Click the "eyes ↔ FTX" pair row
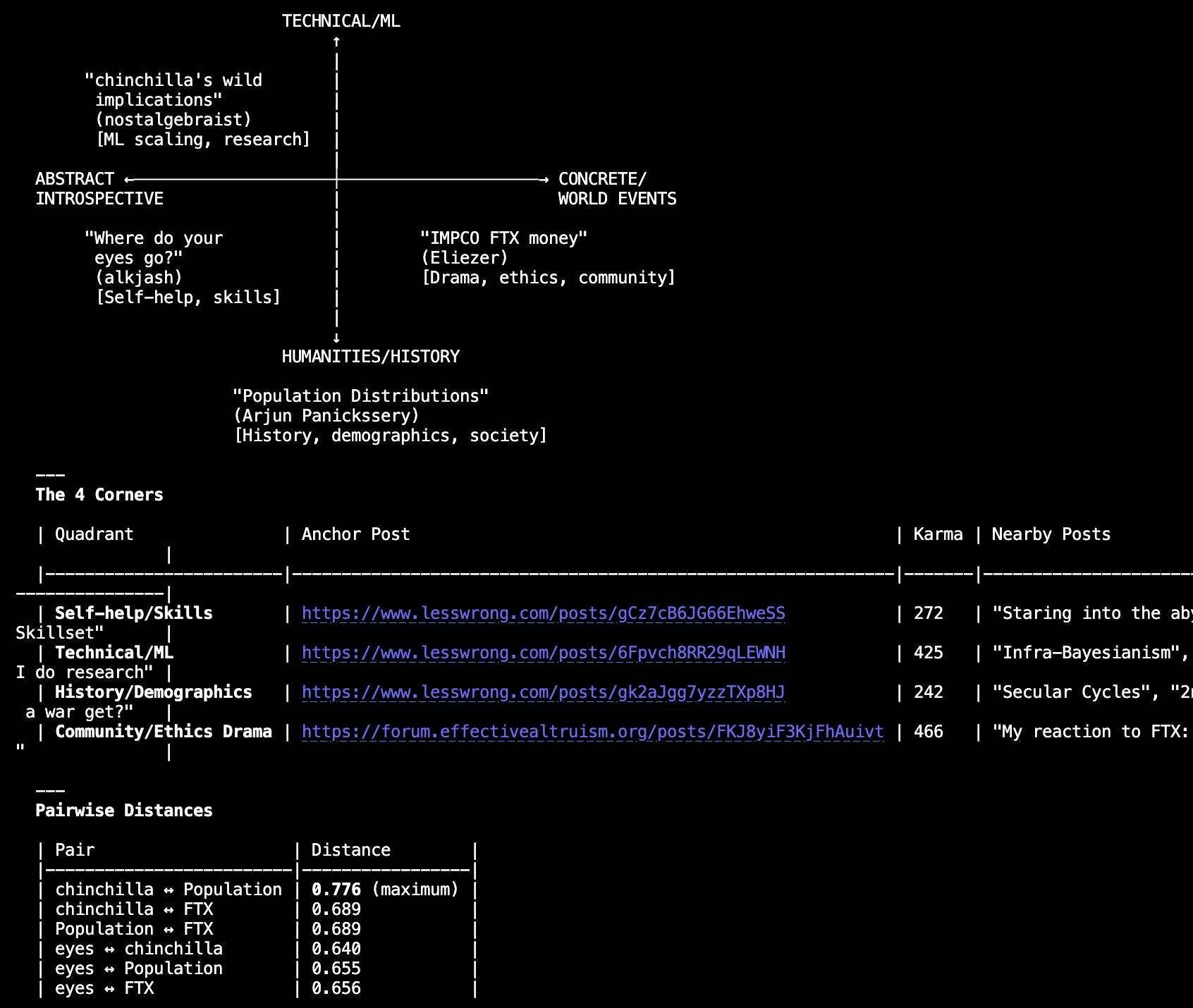This screenshot has height=1008, width=1193. [104, 988]
